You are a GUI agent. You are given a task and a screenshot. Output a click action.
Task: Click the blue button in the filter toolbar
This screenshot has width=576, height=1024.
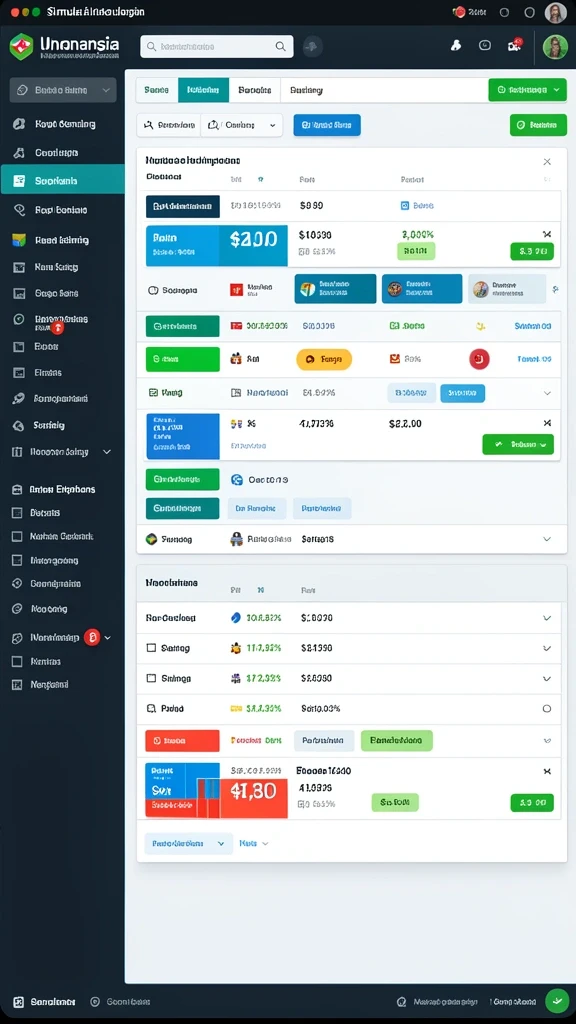pos(327,125)
